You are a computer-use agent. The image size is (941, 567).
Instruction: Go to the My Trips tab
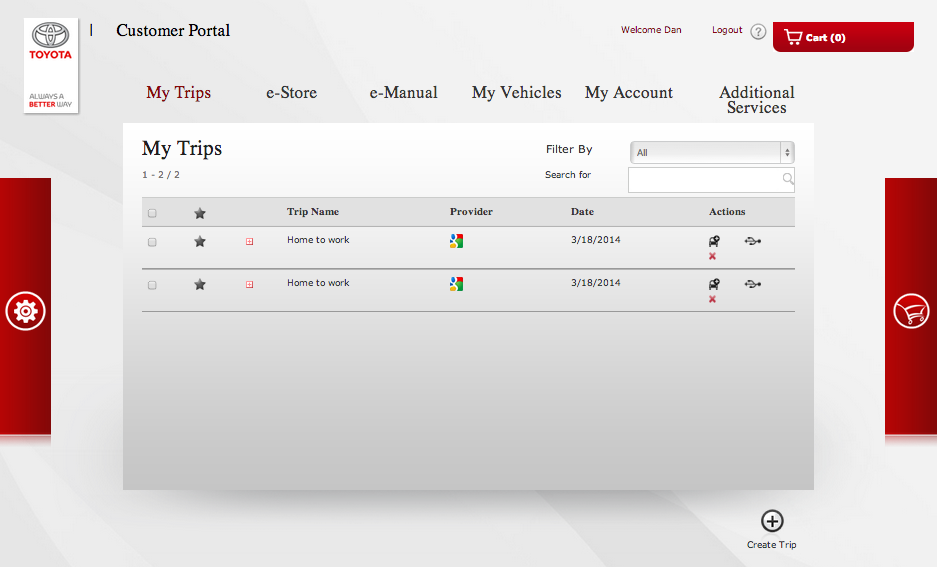(179, 92)
